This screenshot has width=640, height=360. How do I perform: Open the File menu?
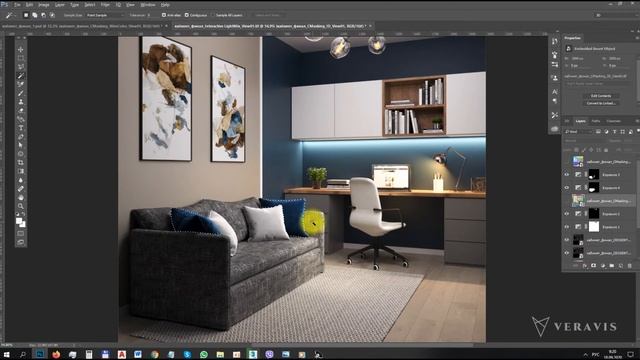[17, 4]
